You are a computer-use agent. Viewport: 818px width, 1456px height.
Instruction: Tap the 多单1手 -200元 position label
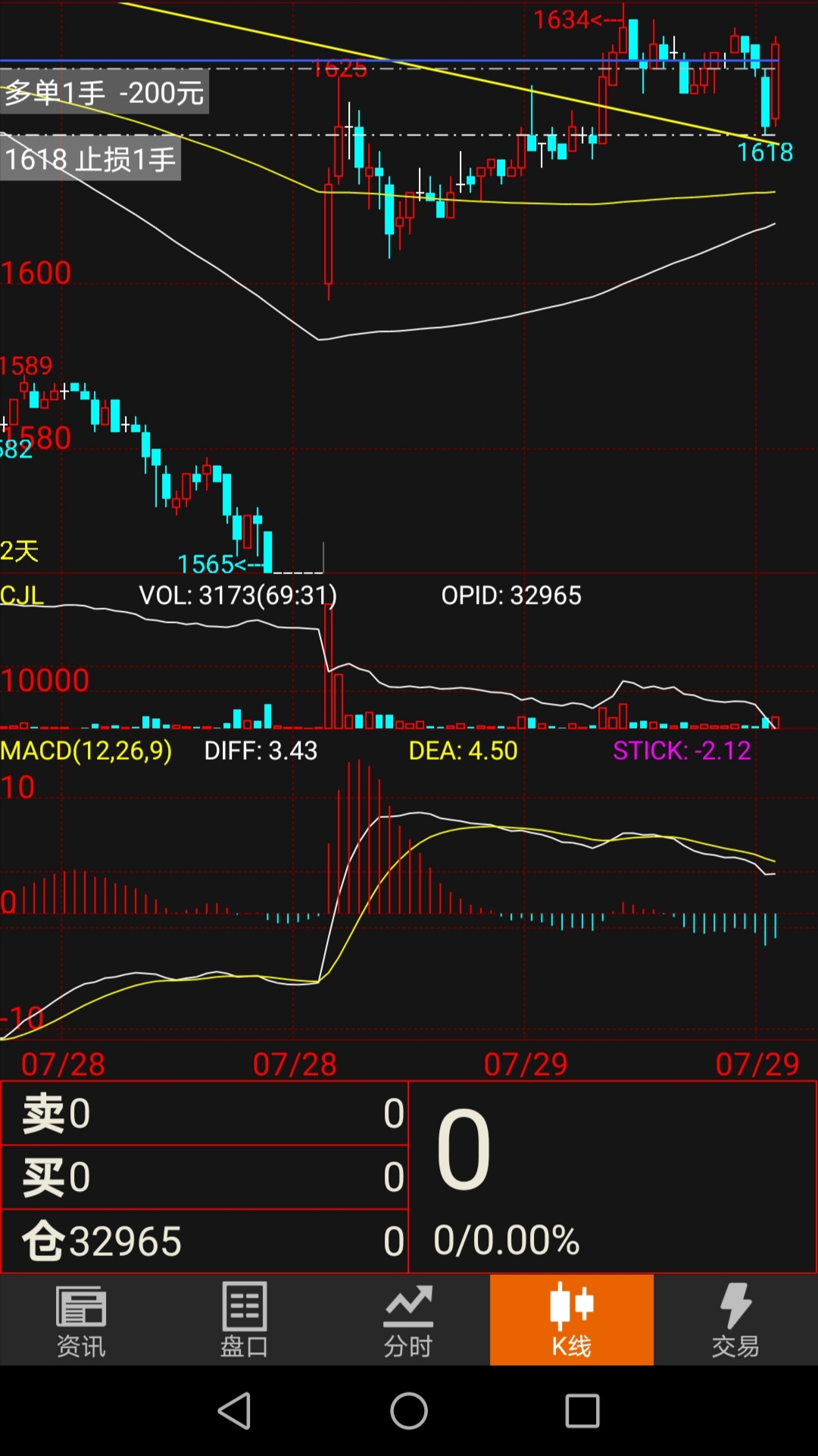(x=105, y=93)
